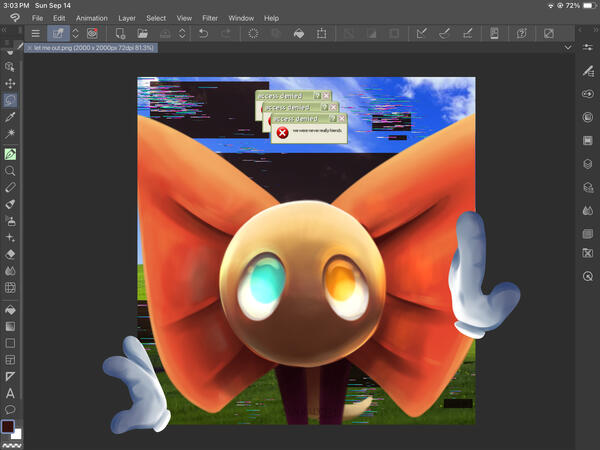Select the Zoom magnifier tool
This screenshot has height=450, width=600.
click(10, 171)
